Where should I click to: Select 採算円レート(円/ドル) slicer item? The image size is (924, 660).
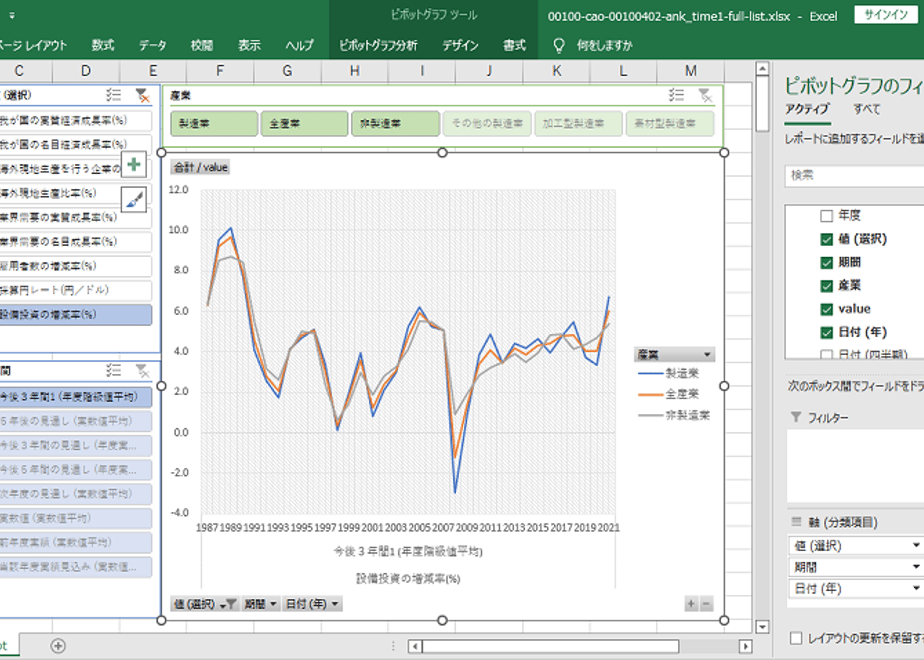tap(75, 290)
